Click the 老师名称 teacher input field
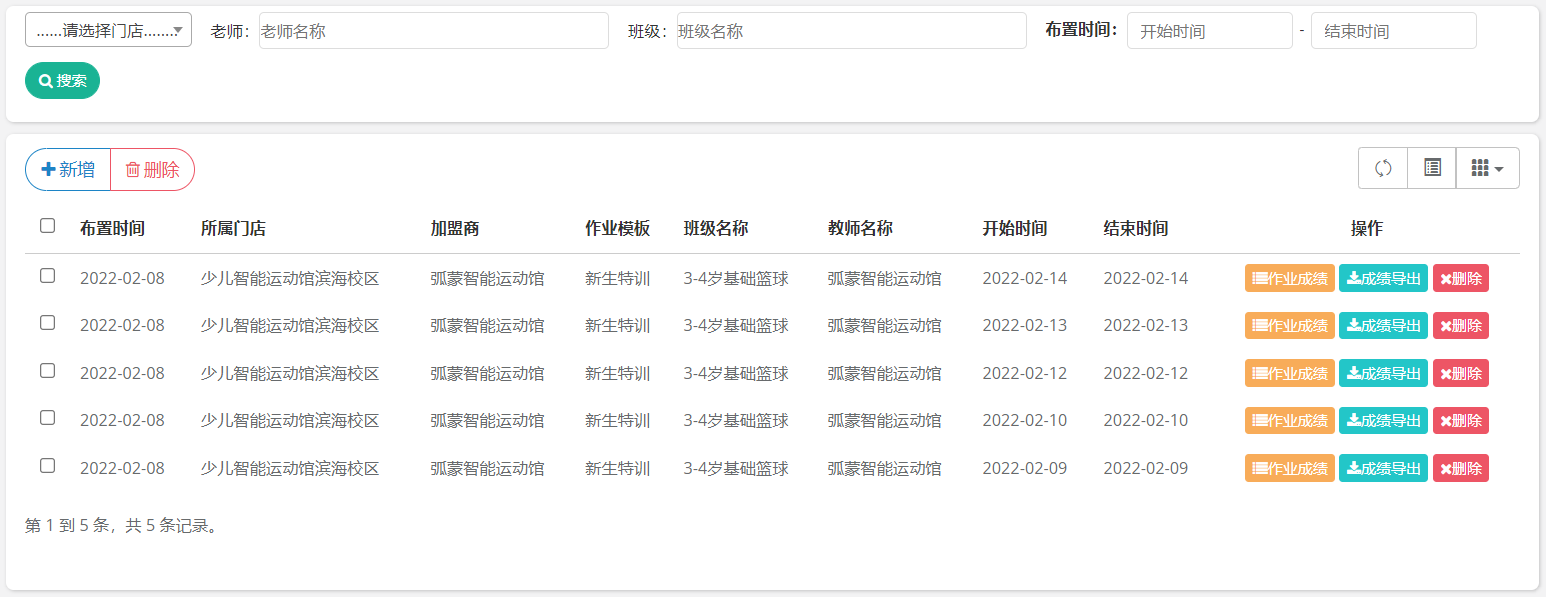The height and width of the screenshot is (597, 1546). (433, 31)
